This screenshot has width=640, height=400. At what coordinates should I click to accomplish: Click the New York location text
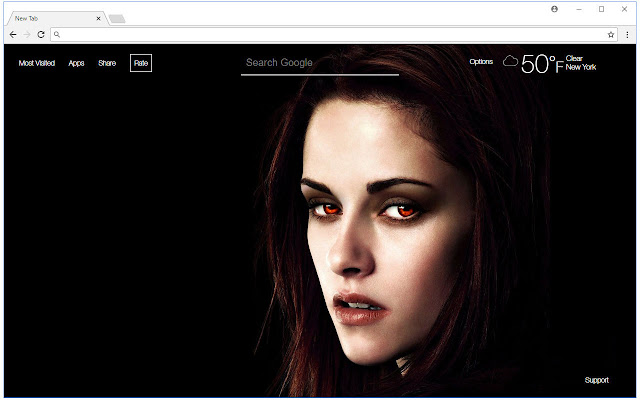click(x=581, y=67)
